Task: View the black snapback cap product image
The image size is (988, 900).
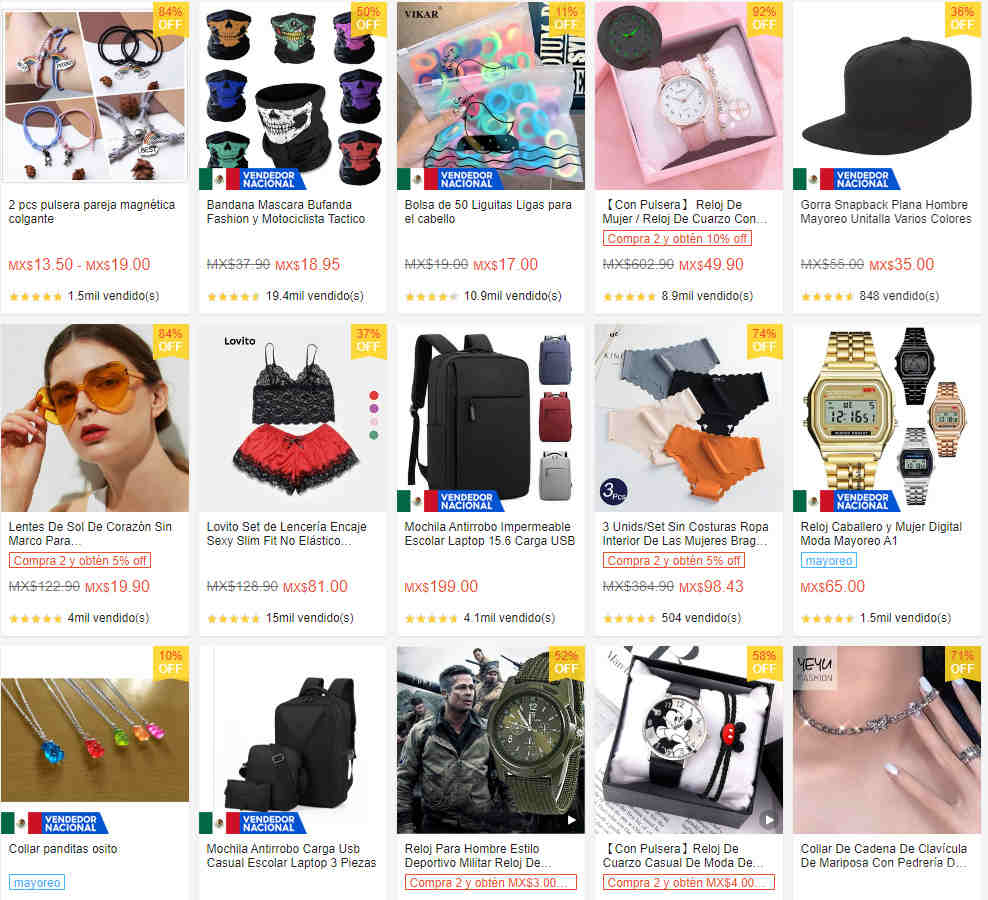Action: tap(887, 96)
